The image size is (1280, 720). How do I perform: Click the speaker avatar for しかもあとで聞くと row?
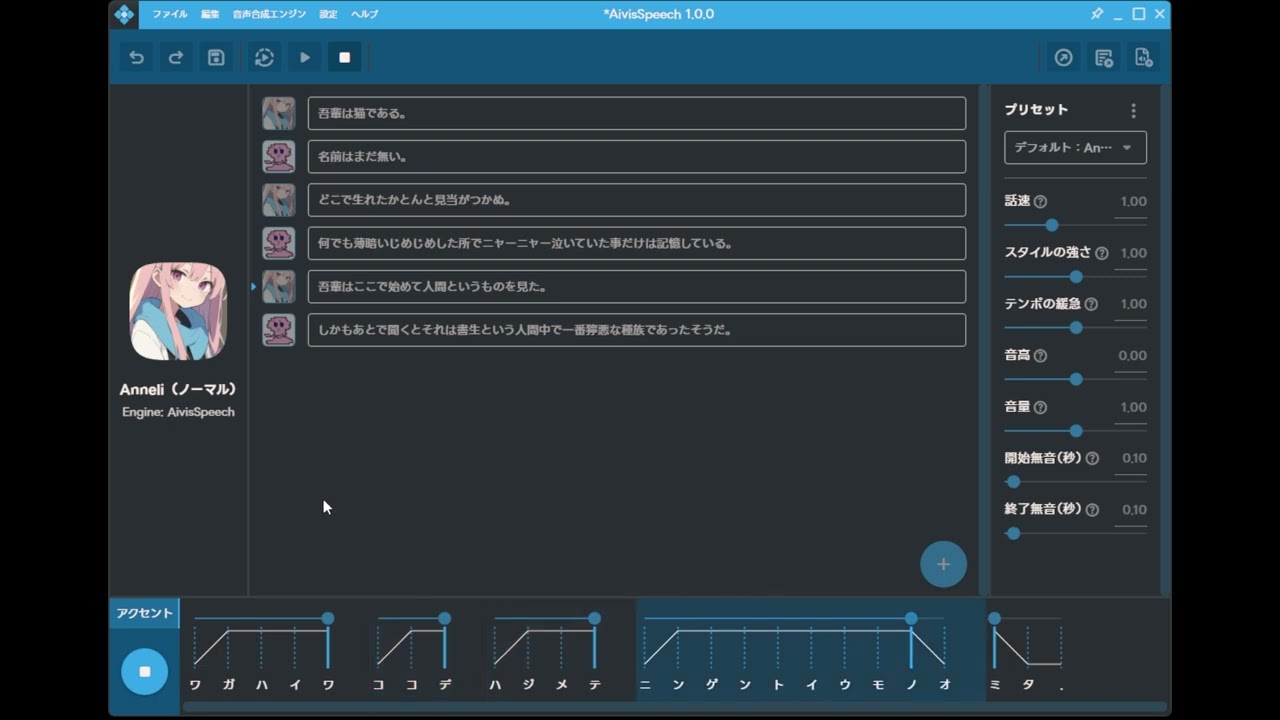click(x=279, y=330)
